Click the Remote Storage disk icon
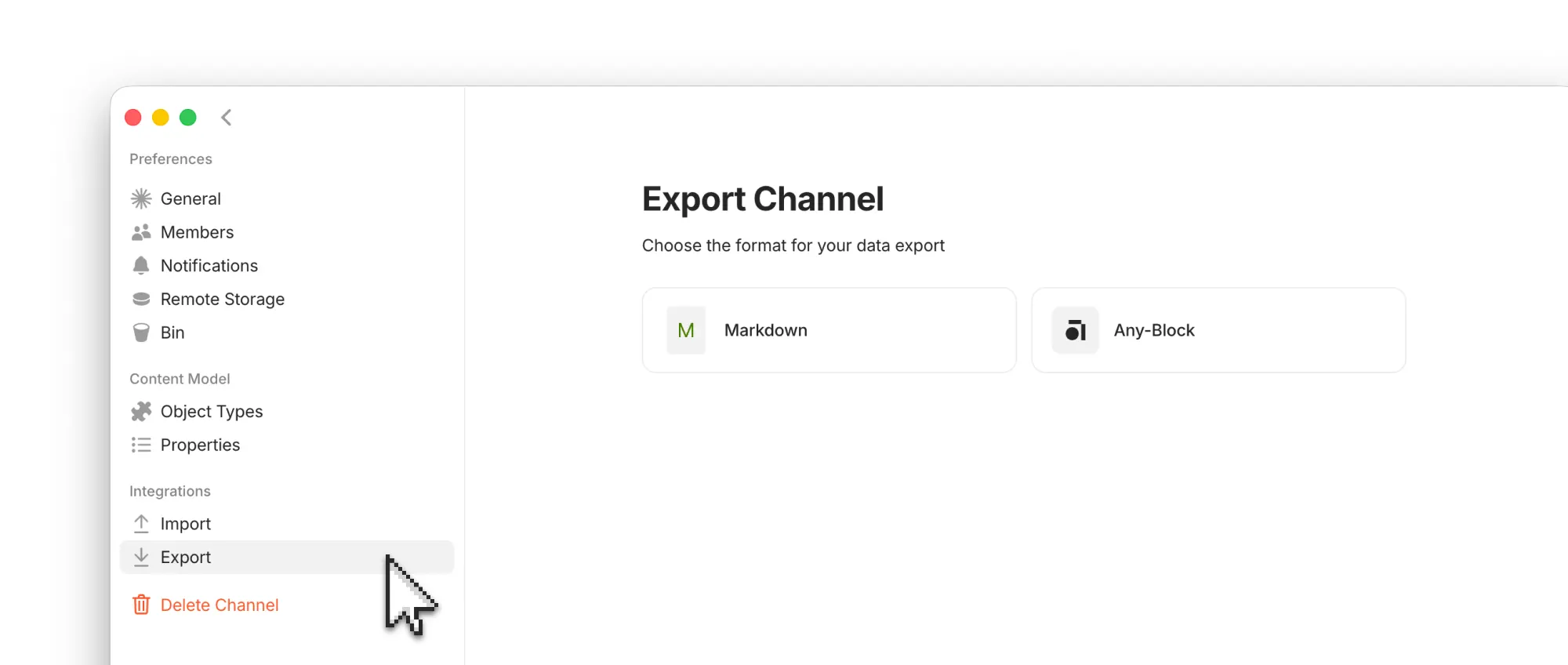The height and width of the screenshot is (665, 1568). (x=141, y=299)
